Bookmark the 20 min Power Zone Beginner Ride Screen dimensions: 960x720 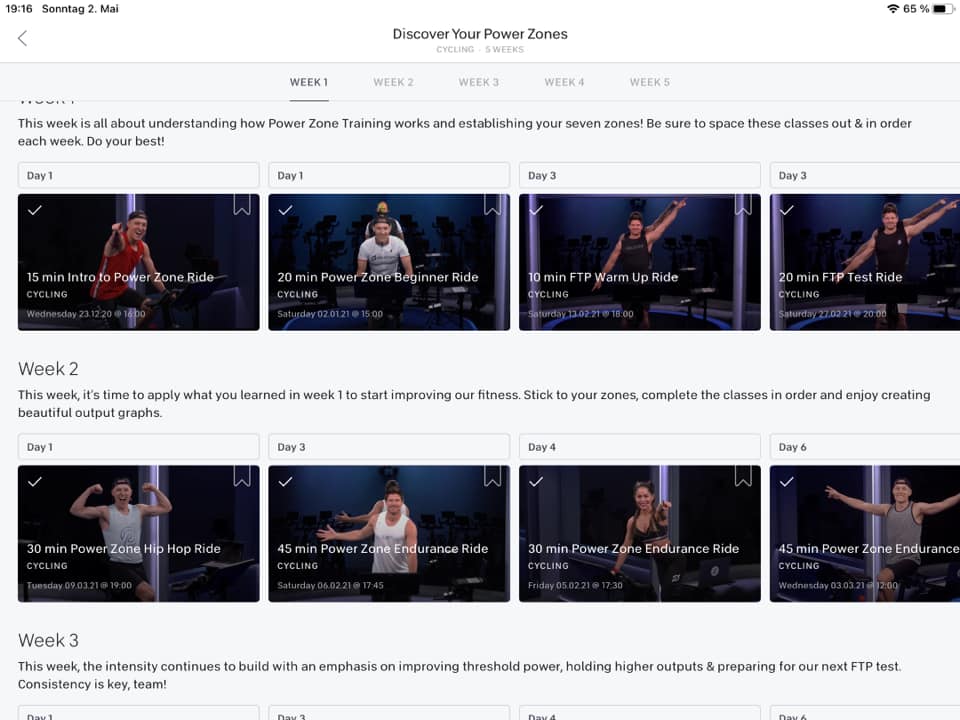point(492,205)
